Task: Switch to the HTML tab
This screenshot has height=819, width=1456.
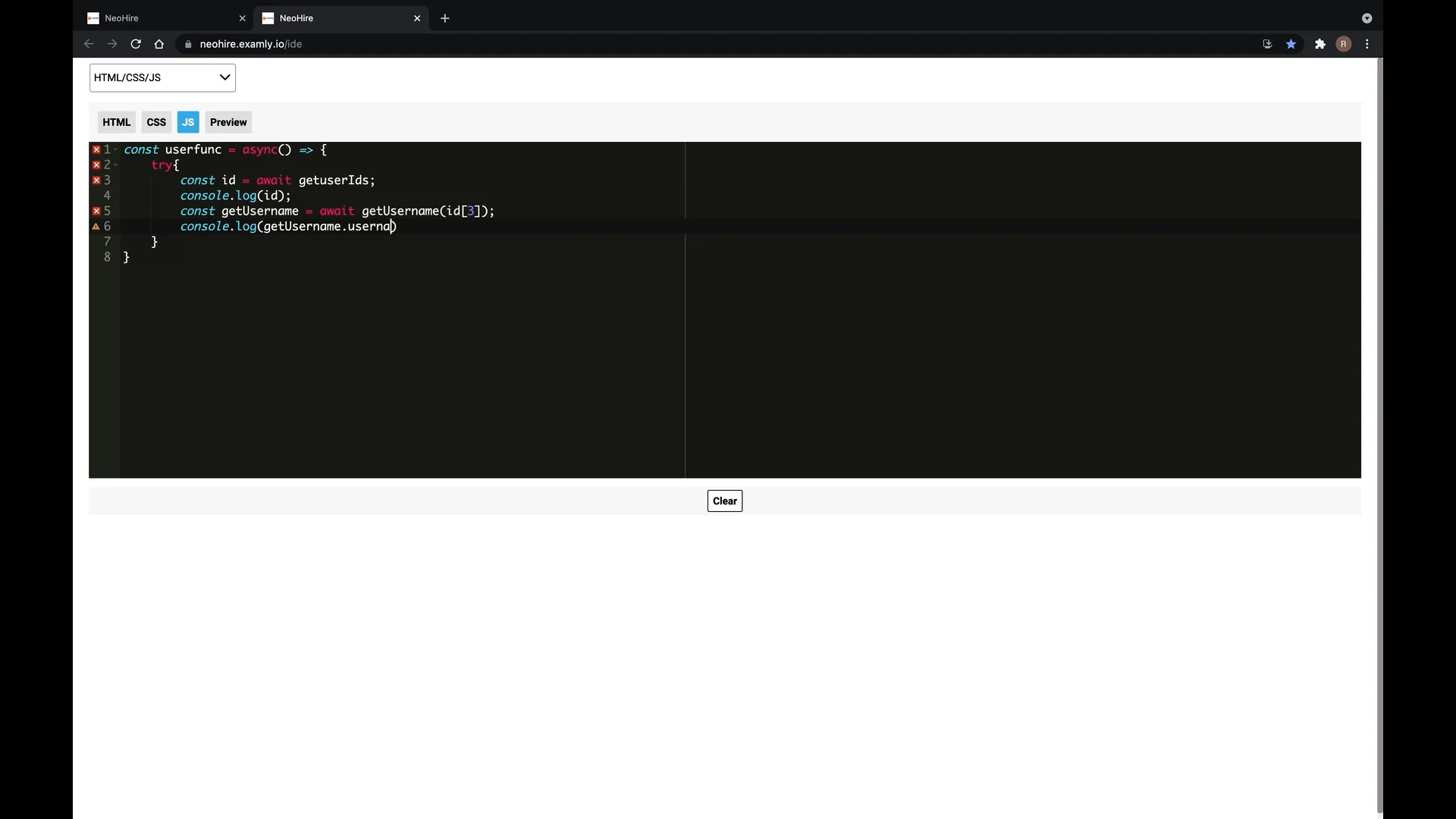Action: (x=116, y=122)
